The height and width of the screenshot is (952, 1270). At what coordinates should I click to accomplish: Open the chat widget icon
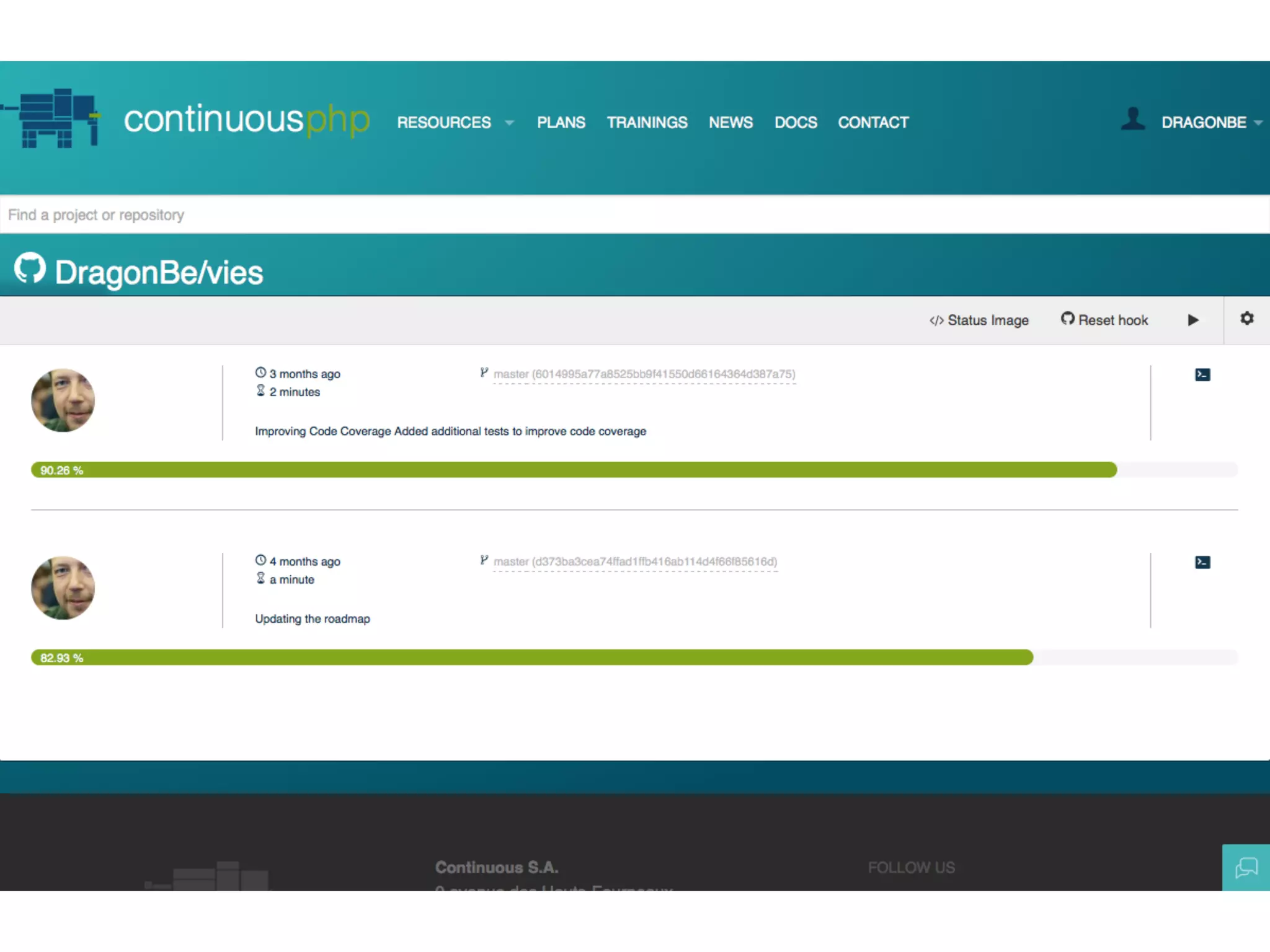pyautogui.click(x=1246, y=867)
